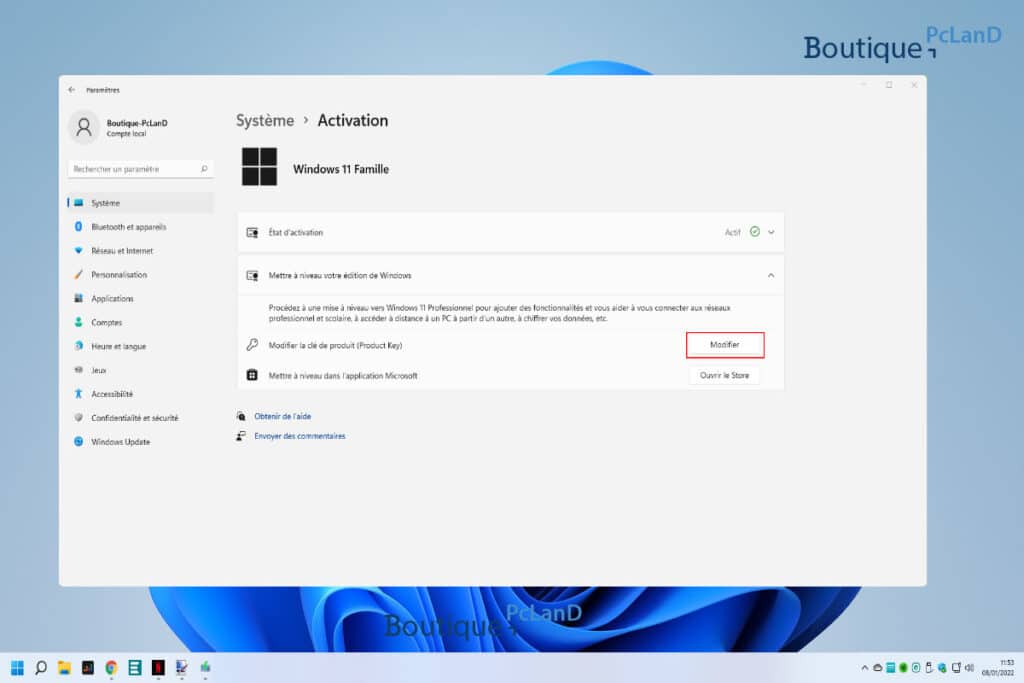Go back using the arrow beside Paramètres

coord(72,89)
